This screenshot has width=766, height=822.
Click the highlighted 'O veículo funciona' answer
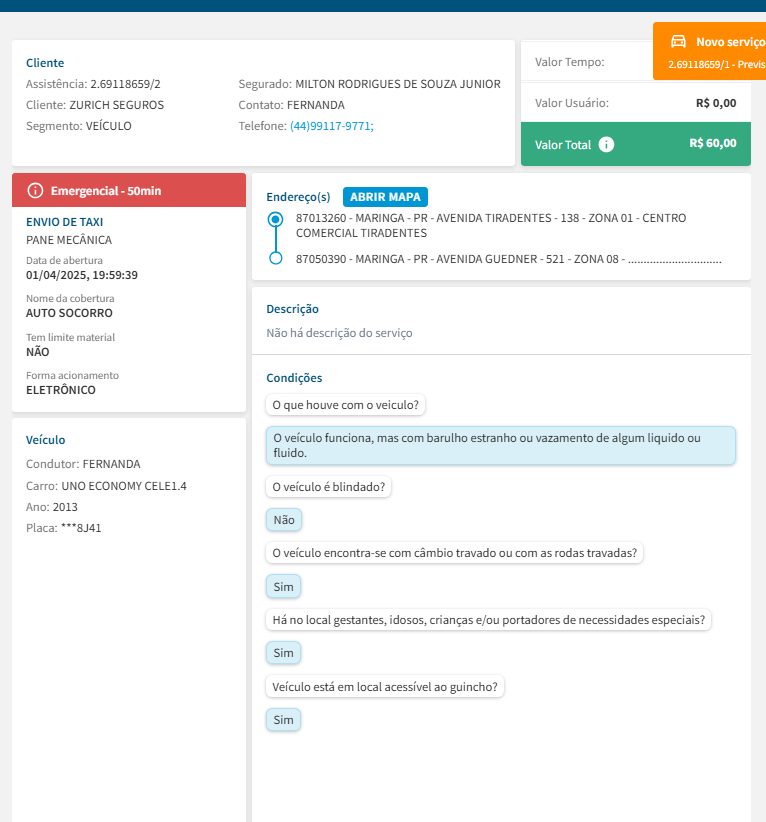[x=501, y=446]
